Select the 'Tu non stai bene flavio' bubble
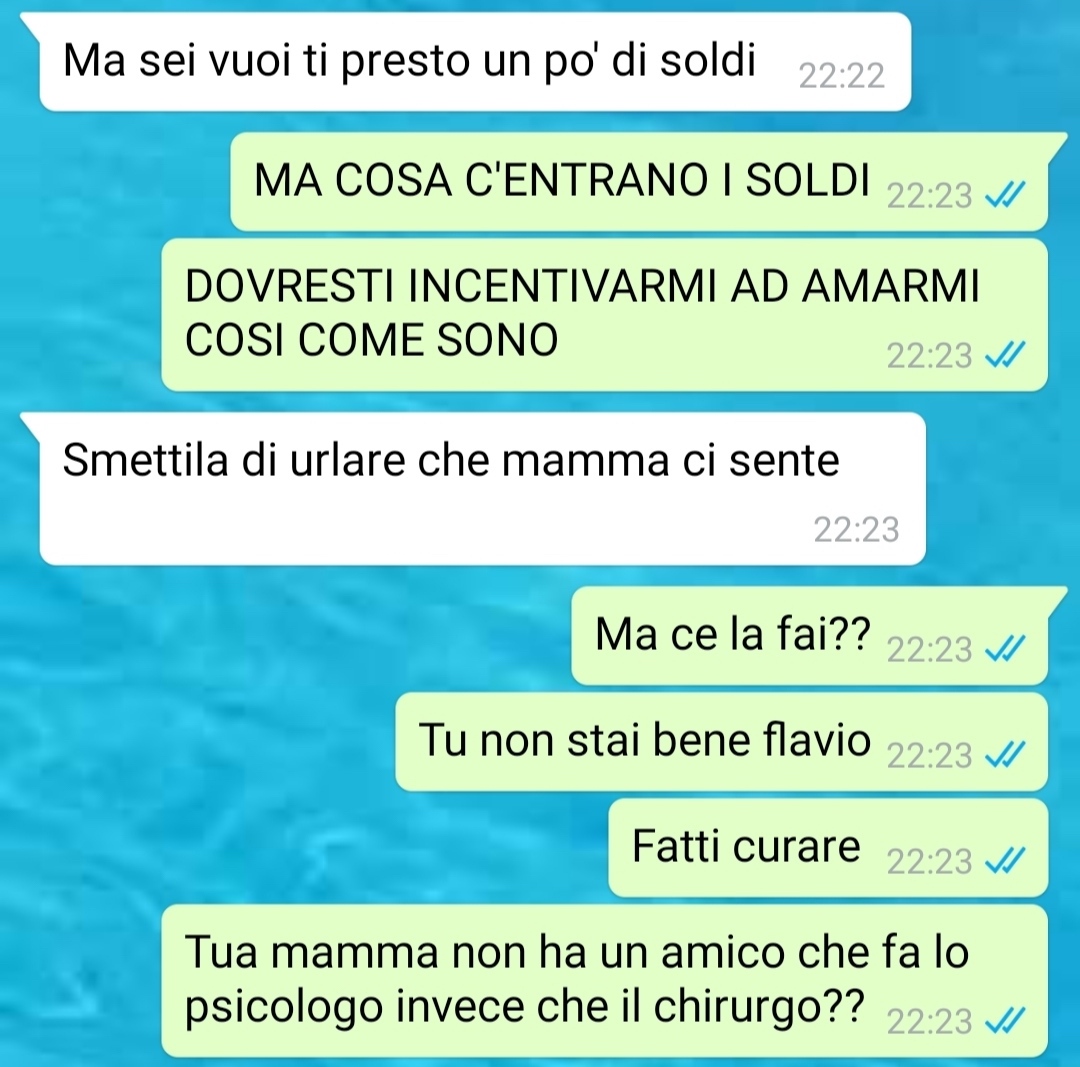 tap(722, 741)
